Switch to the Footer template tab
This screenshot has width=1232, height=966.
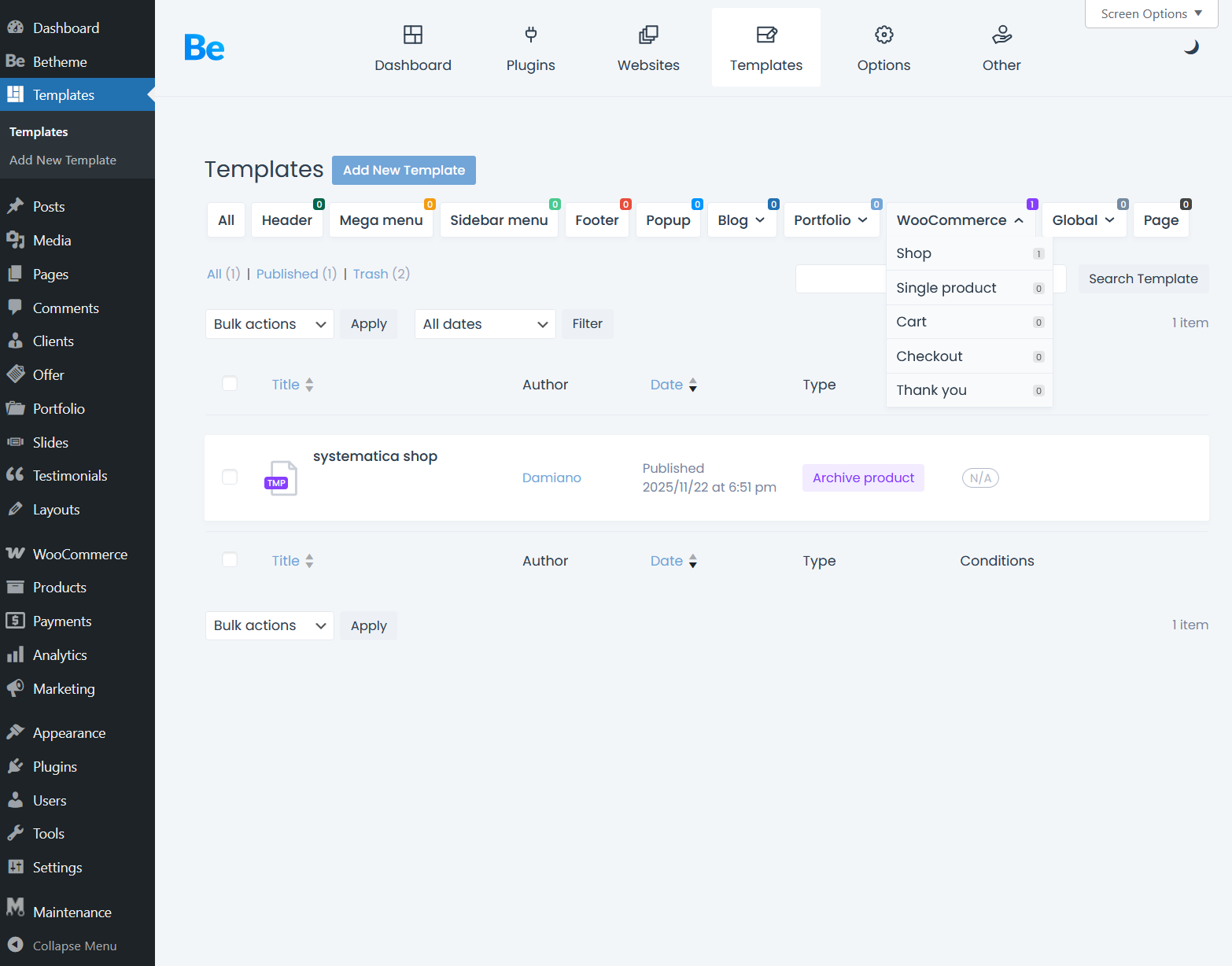pyautogui.click(x=596, y=220)
